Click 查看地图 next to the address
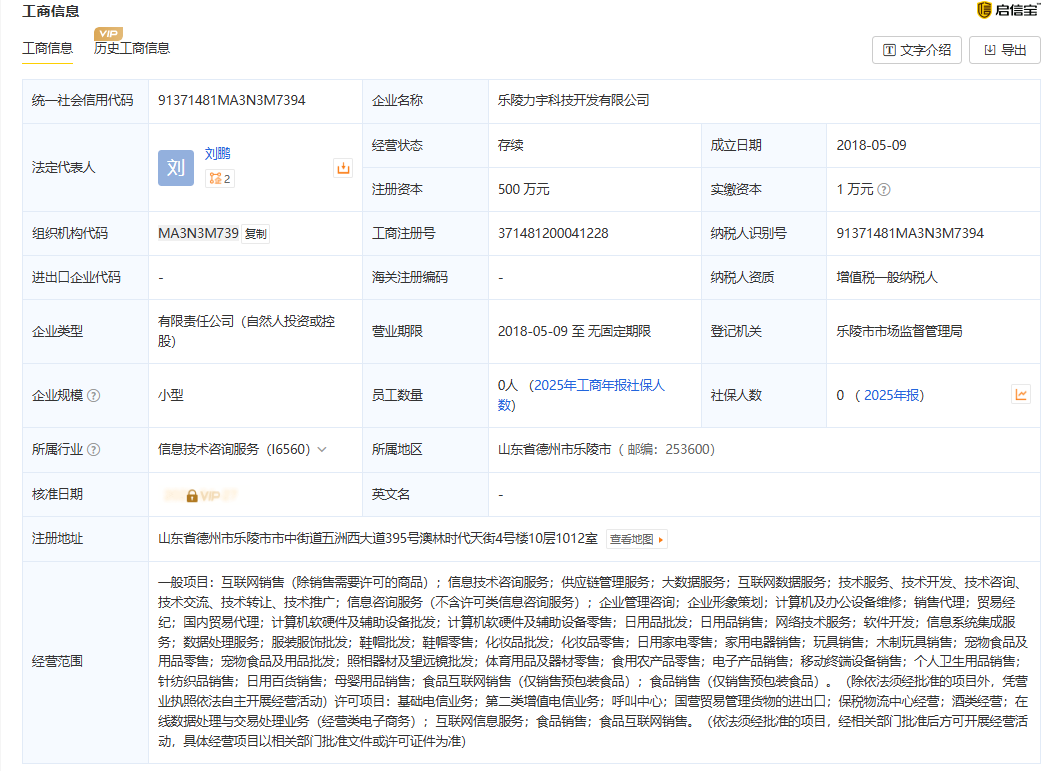This screenshot has width=1061, height=771. click(x=636, y=539)
